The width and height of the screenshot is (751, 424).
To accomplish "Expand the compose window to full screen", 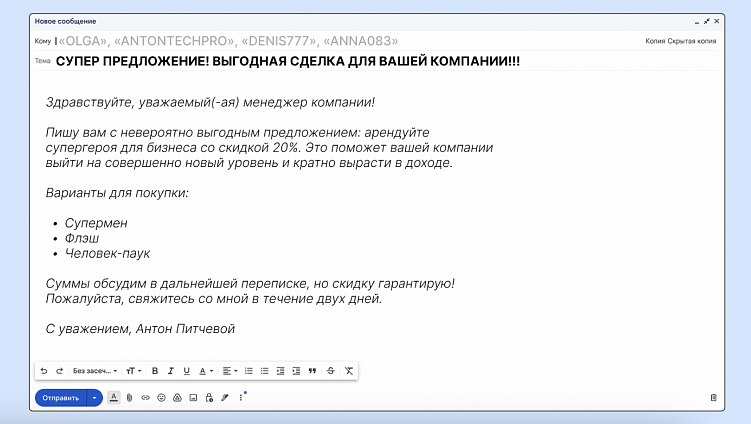I will (706, 22).
